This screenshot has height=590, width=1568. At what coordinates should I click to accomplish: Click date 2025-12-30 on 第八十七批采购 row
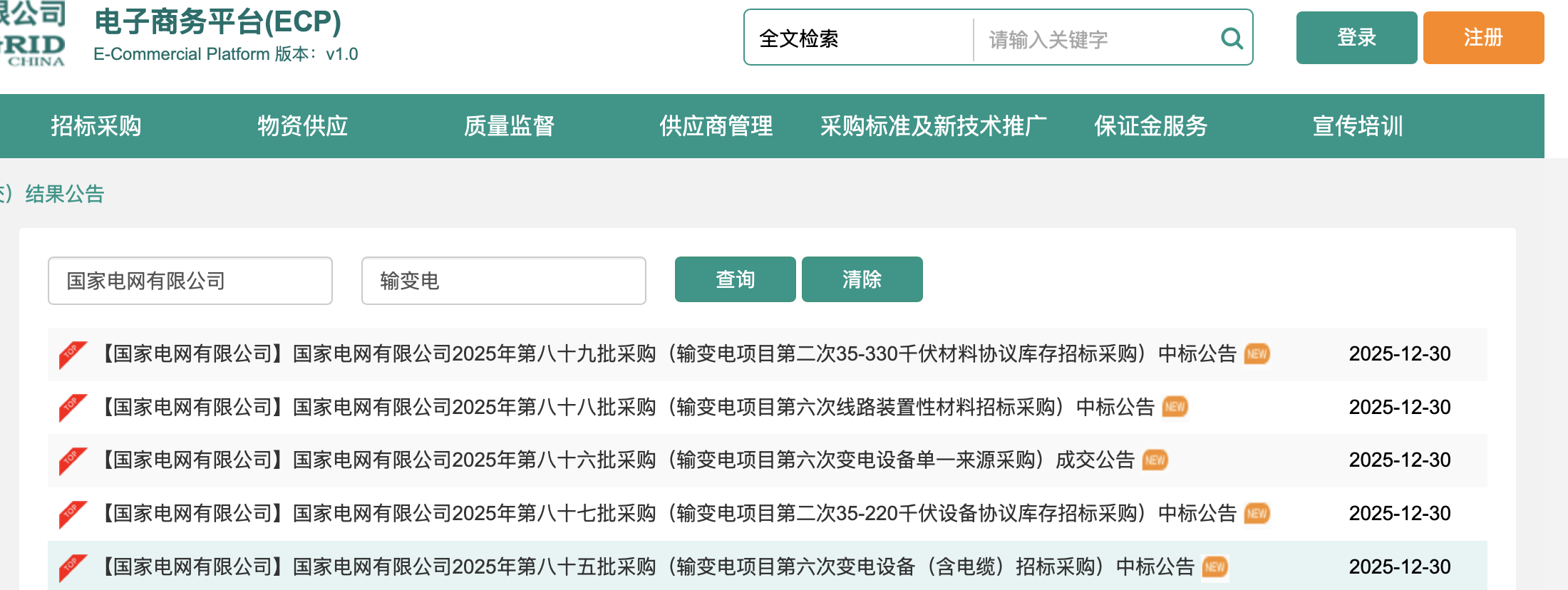click(x=1400, y=514)
